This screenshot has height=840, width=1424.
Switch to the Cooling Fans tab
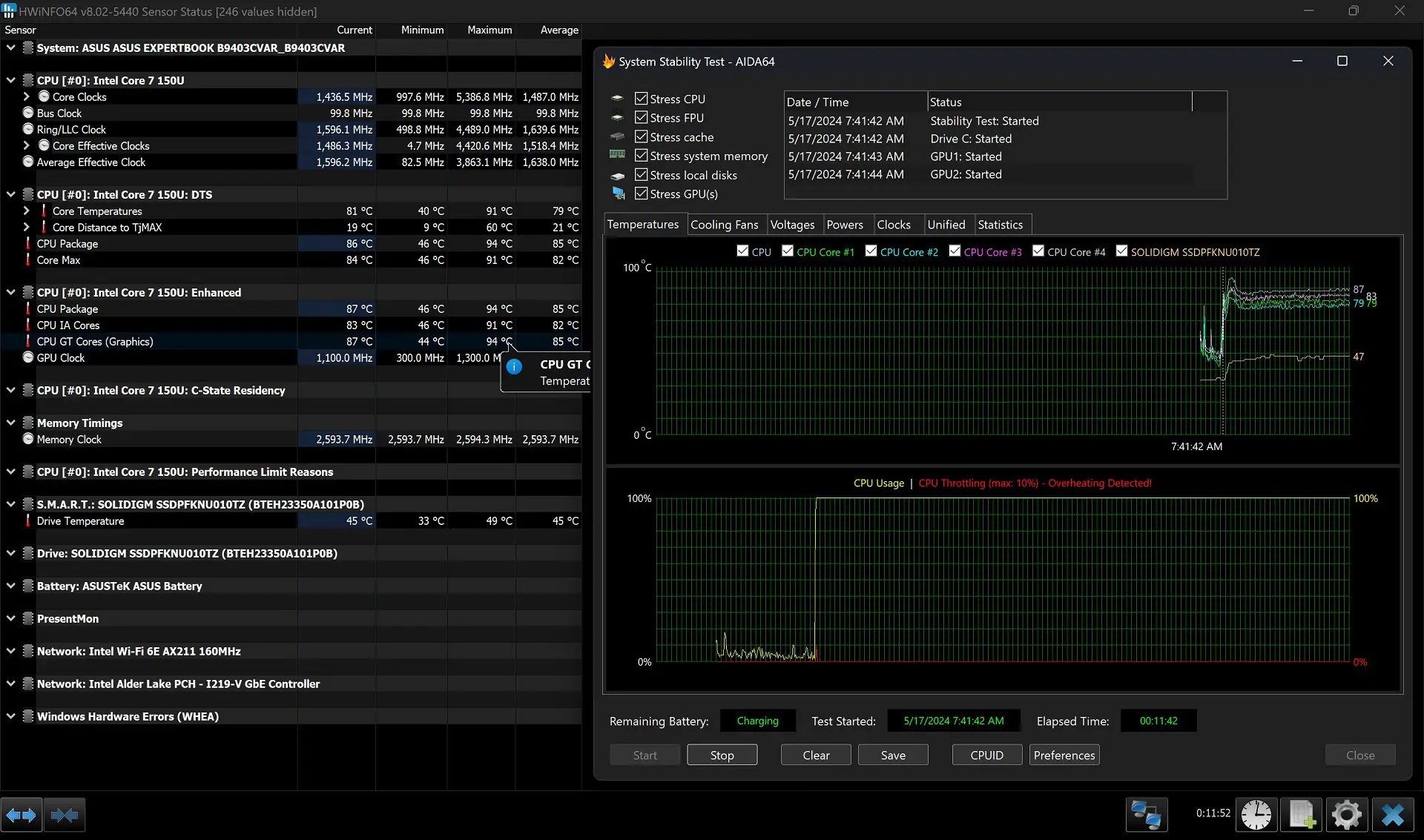(725, 225)
